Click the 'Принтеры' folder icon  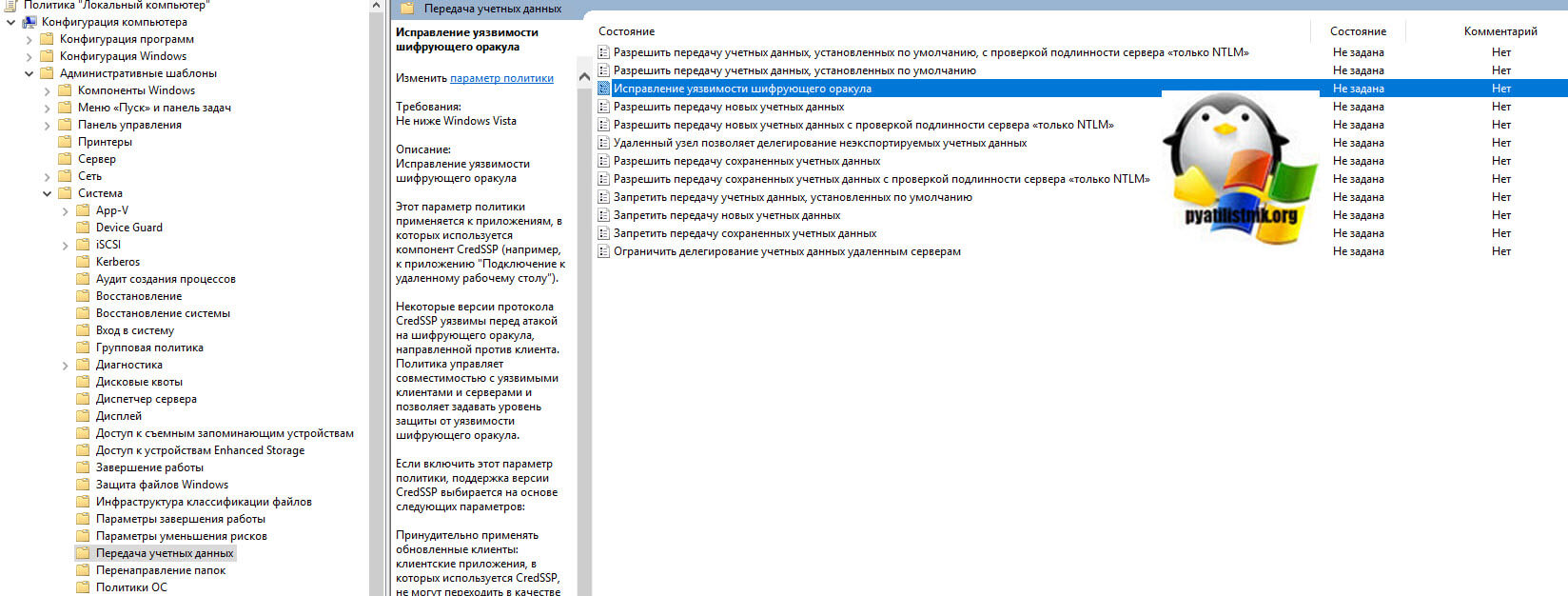(x=65, y=142)
